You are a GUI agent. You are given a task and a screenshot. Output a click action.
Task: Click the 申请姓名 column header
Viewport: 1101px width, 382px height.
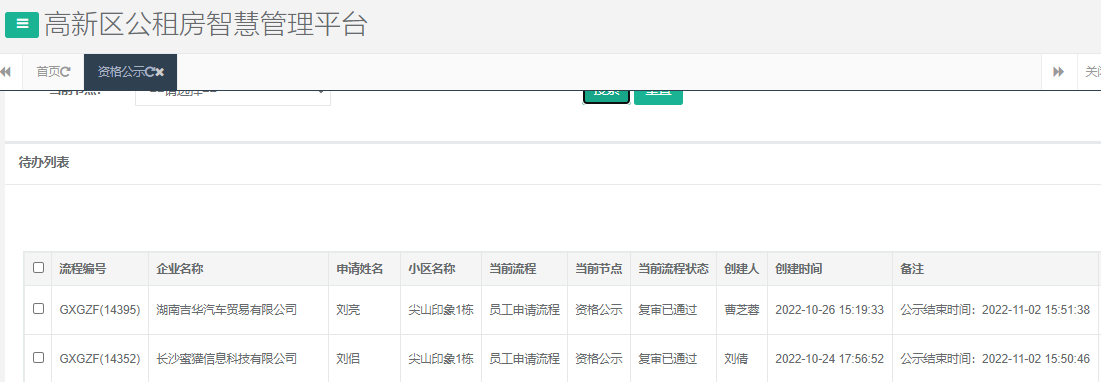click(360, 269)
